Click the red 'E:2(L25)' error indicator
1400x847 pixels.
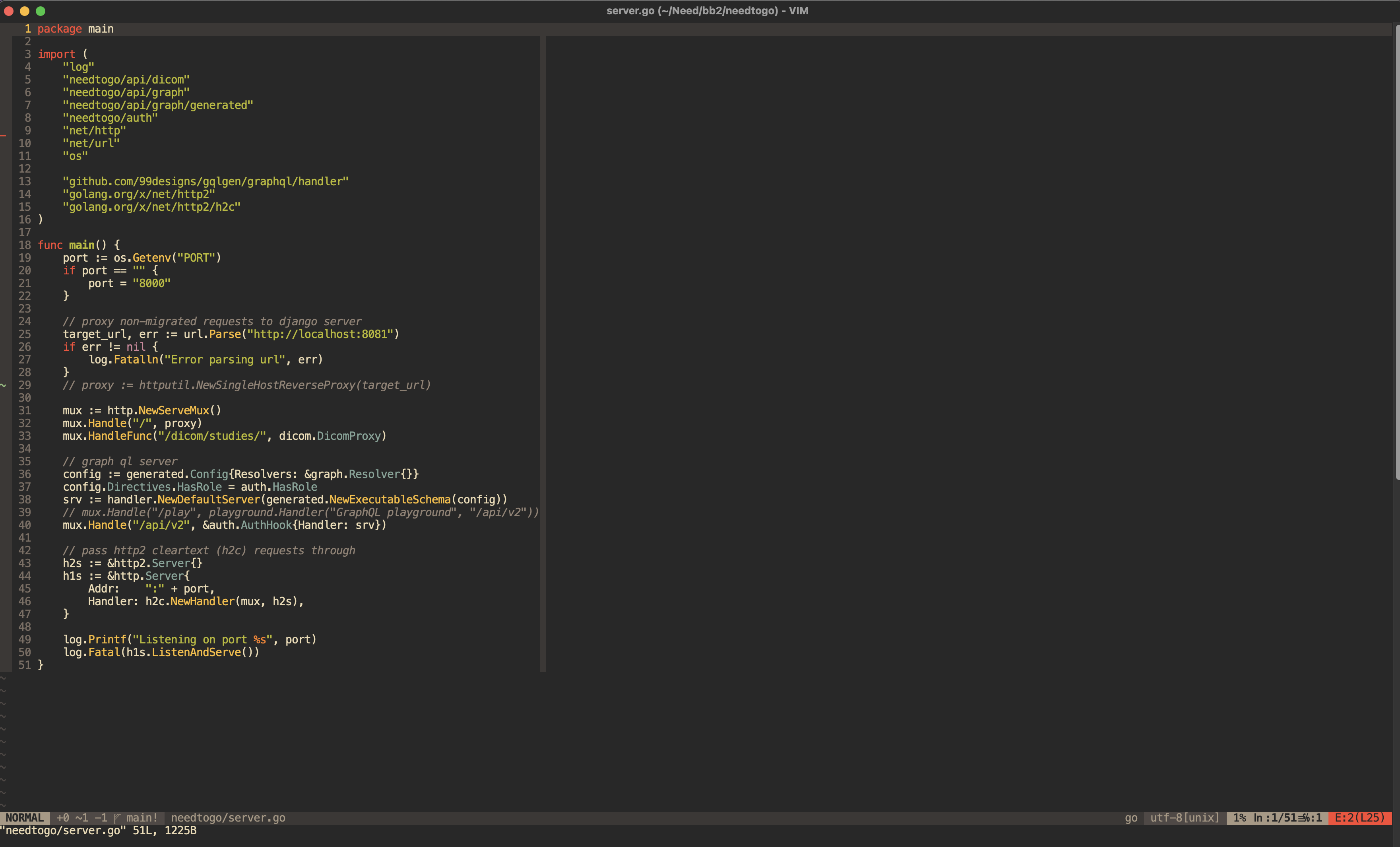[1360, 818]
